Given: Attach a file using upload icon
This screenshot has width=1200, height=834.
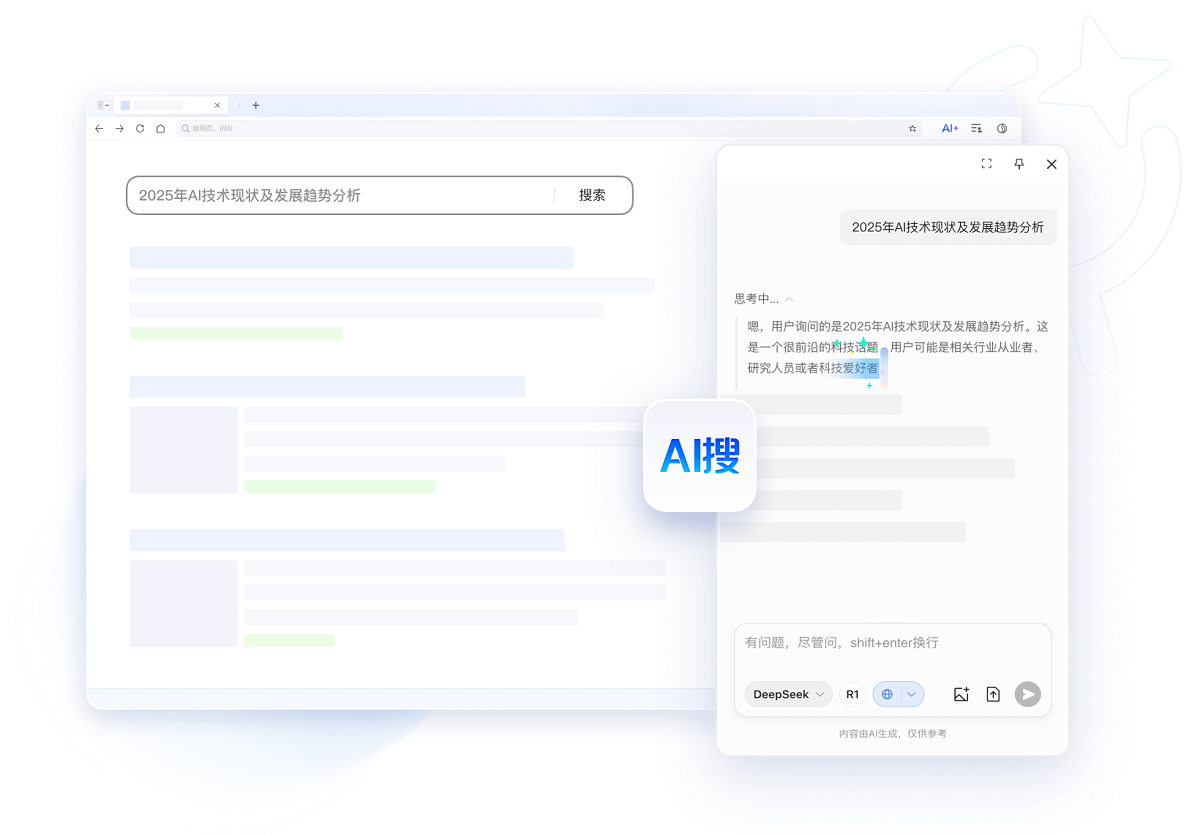Looking at the screenshot, I should (993, 694).
